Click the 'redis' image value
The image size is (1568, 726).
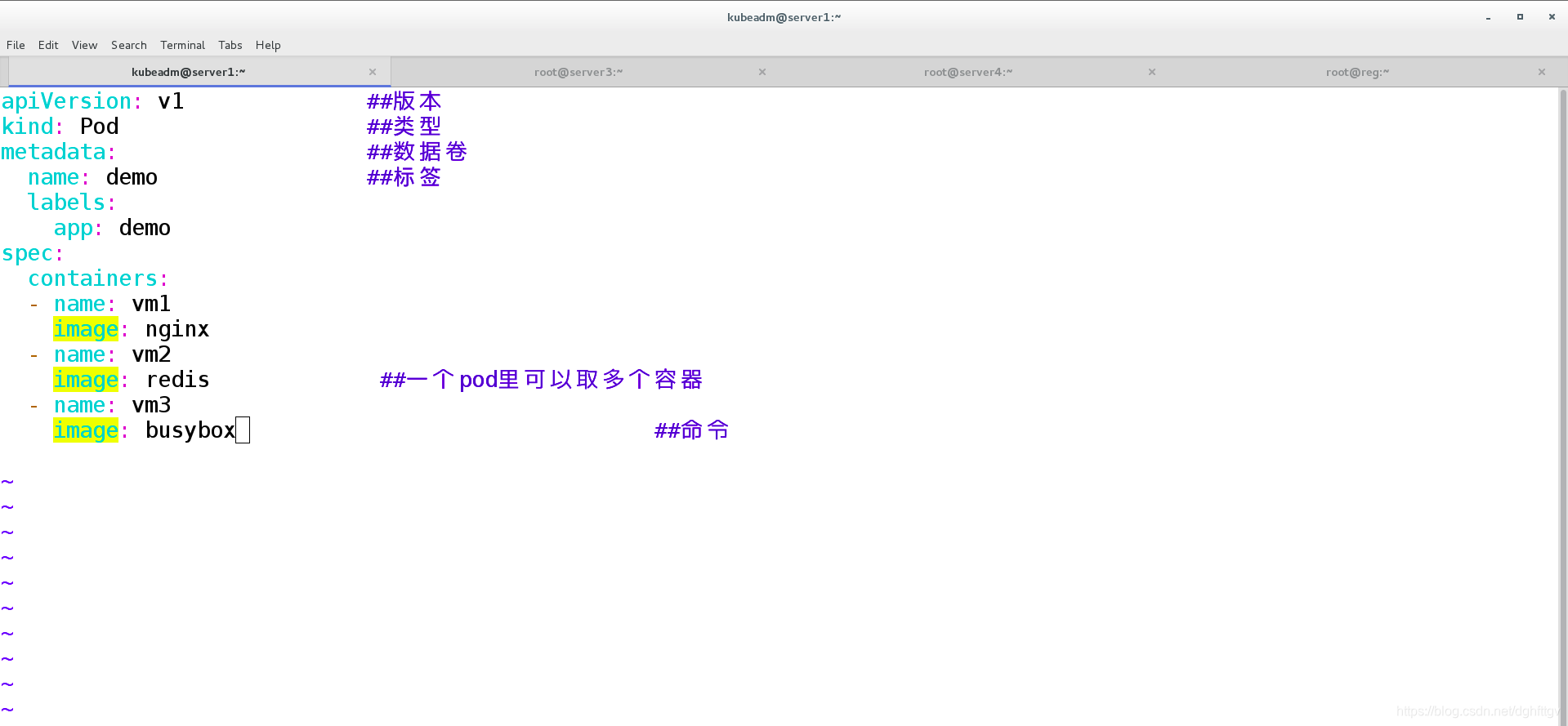click(x=178, y=380)
